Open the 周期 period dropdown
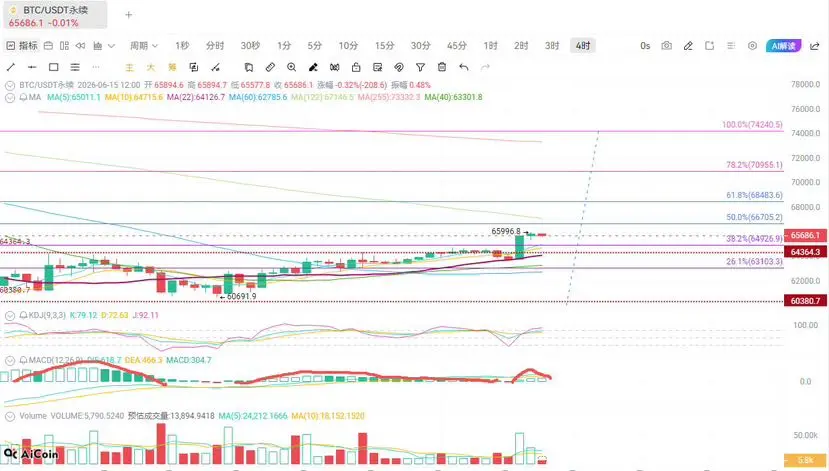Image resolution: width=829 pixels, height=471 pixels. (144, 46)
